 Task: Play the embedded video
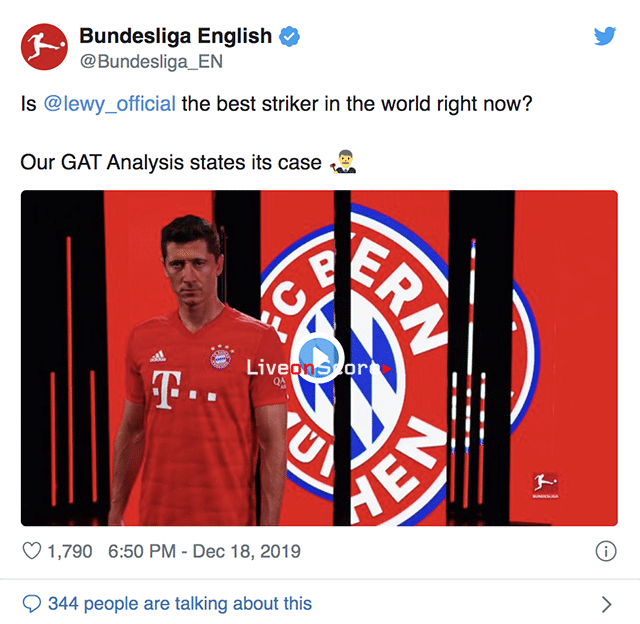point(318,358)
